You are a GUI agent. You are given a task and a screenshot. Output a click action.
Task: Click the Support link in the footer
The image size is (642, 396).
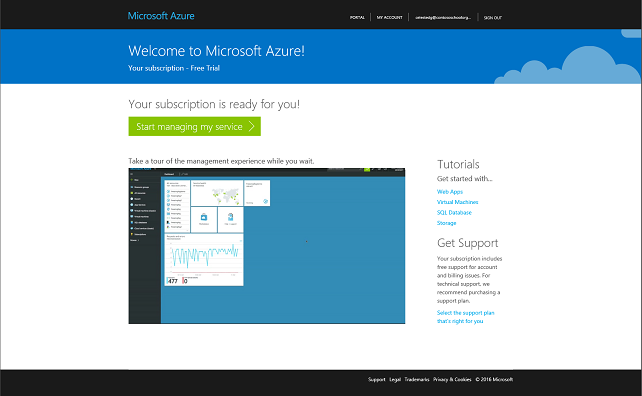pos(377,380)
